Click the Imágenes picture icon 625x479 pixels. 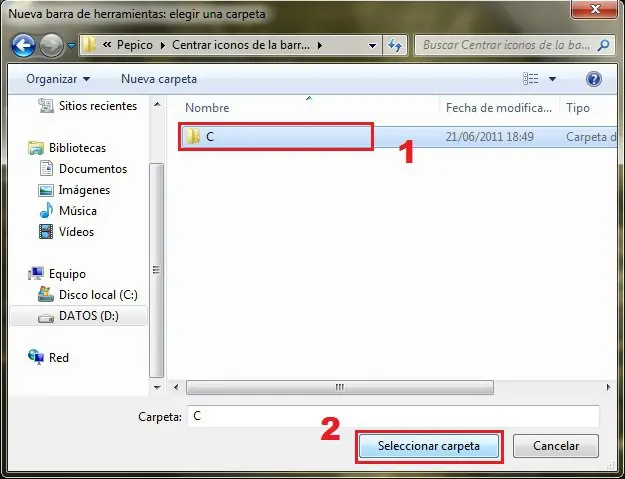coord(46,190)
